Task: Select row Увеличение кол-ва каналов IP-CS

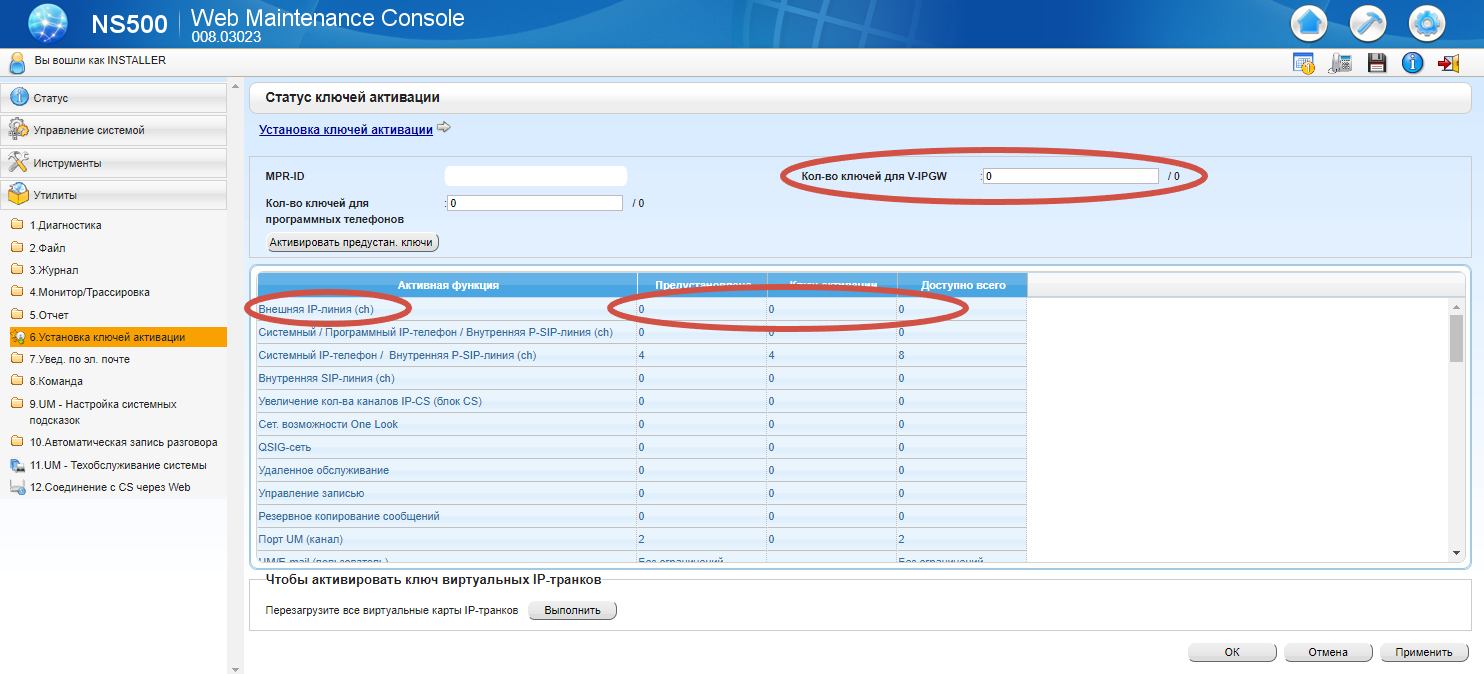Action: 642,401
